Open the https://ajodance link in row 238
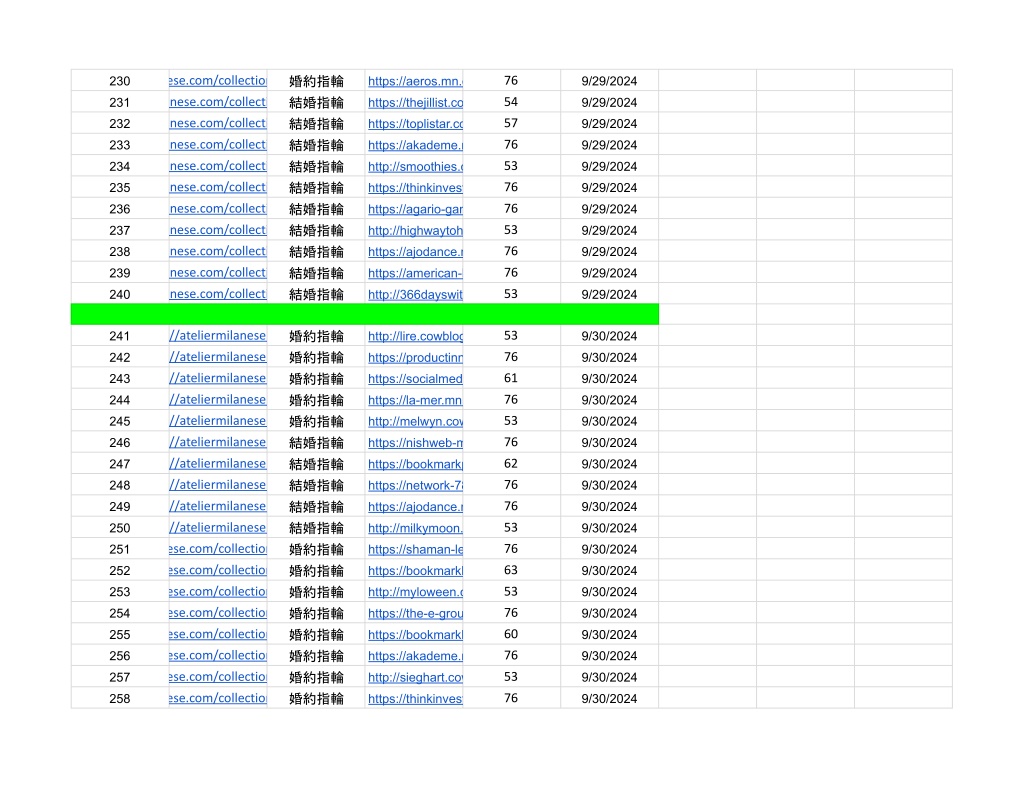Image resolution: width=1024 pixels, height=791 pixels. (415, 251)
